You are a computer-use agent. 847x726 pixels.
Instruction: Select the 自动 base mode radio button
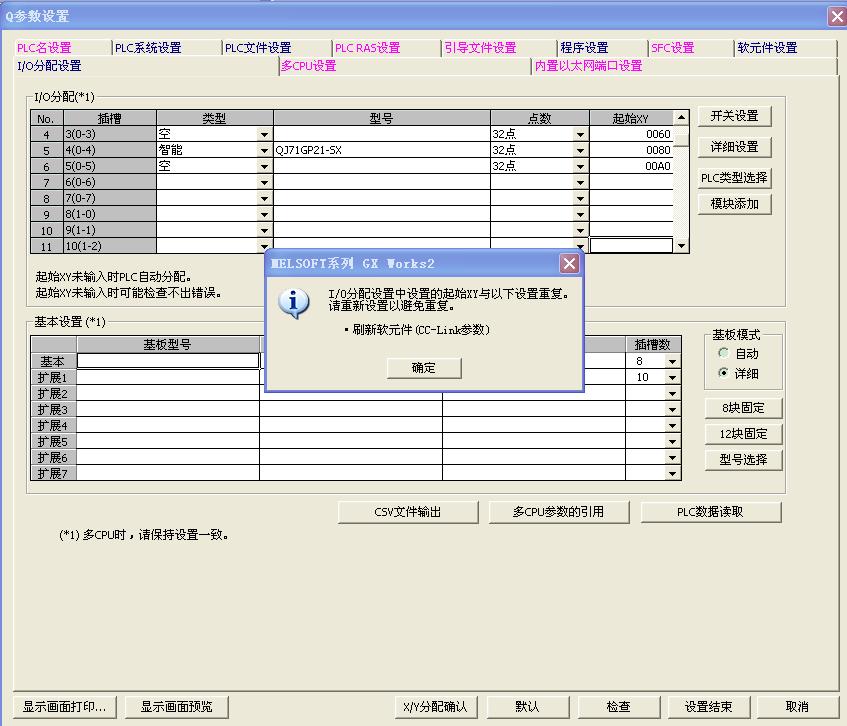tap(723, 354)
